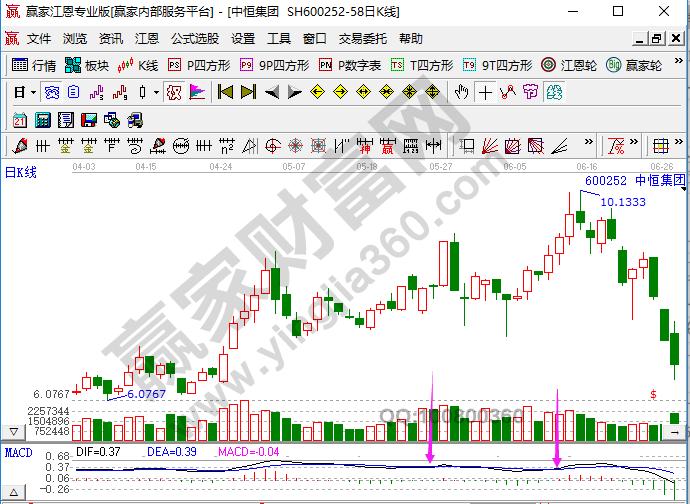Click the save floppy disk icon
This screenshot has height=504, width=690.
click(88, 120)
